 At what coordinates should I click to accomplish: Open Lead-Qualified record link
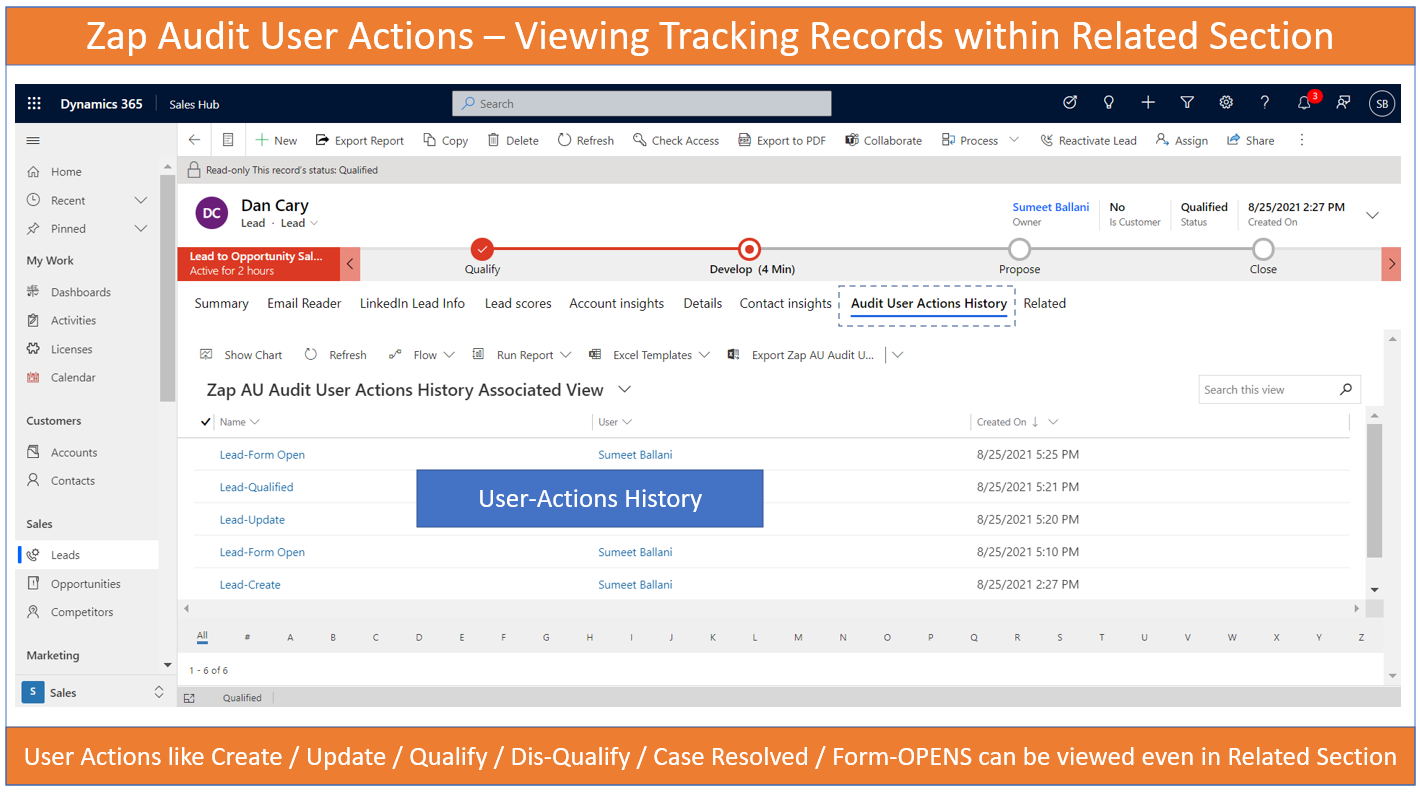point(256,487)
